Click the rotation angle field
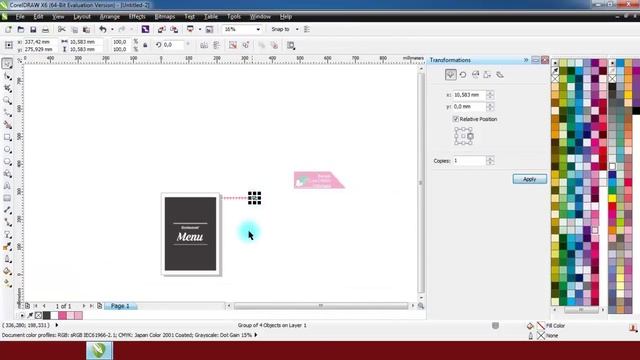This screenshot has height=360, width=640. click(x=173, y=45)
